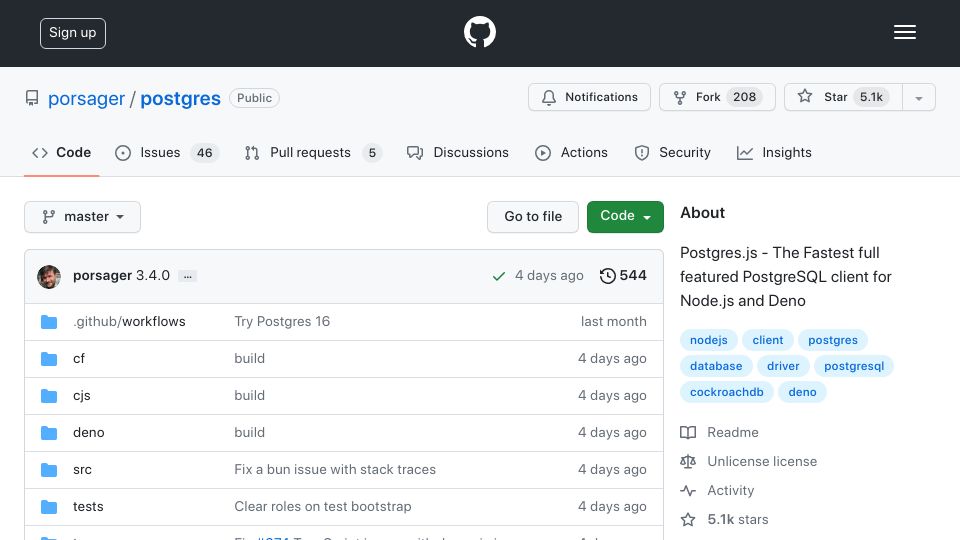Open the .github/workflows folder
This screenshot has width=960, height=540.
tap(129, 322)
